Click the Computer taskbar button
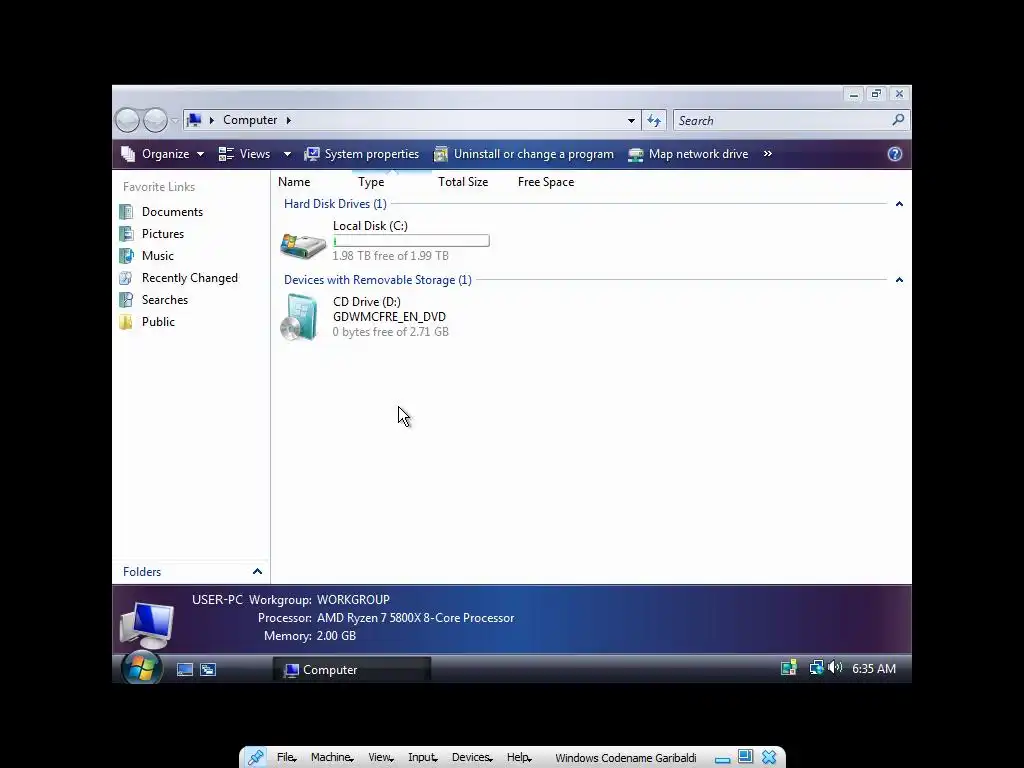Image resolution: width=1024 pixels, height=768 pixels. (x=351, y=670)
